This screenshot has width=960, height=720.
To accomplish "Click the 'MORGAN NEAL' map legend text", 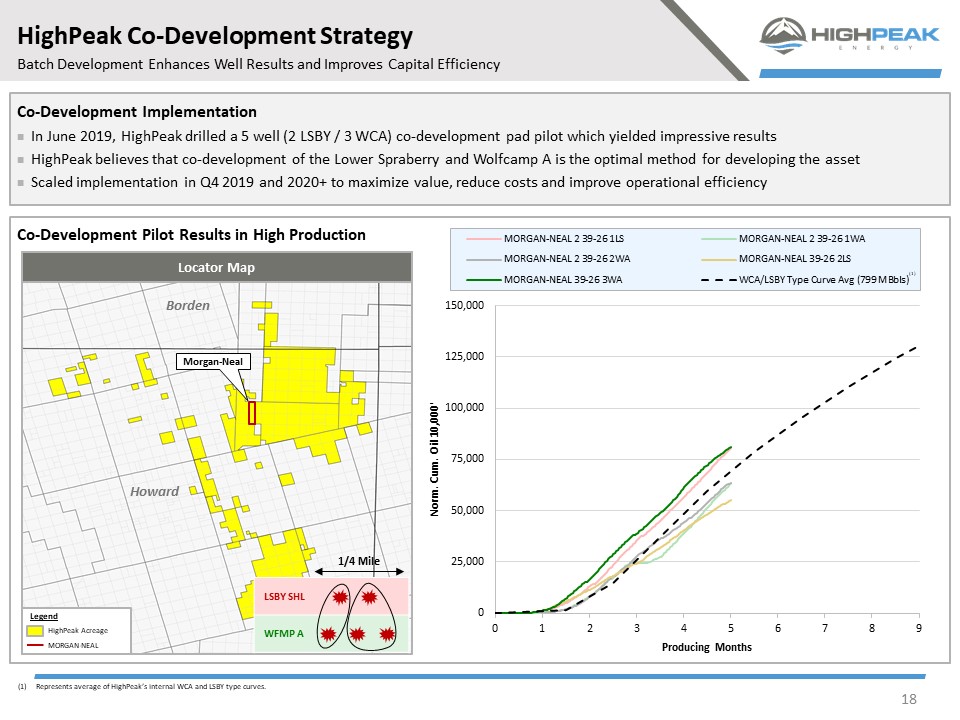I will pos(73,645).
